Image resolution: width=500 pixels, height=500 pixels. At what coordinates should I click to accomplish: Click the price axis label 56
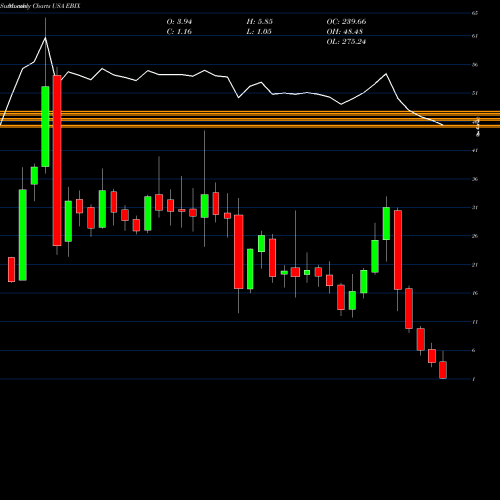[475, 64]
